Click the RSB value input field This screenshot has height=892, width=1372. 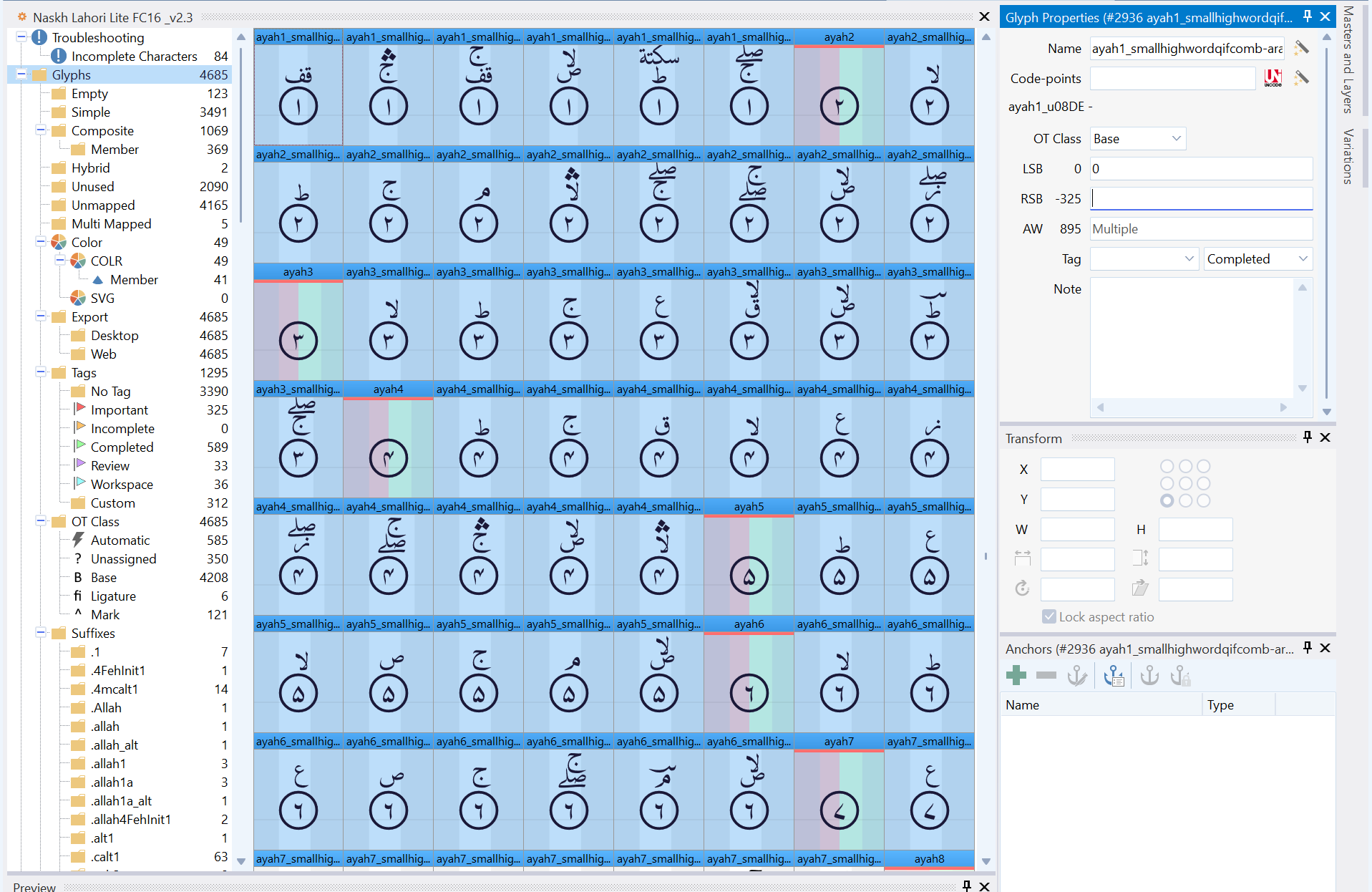click(1201, 198)
